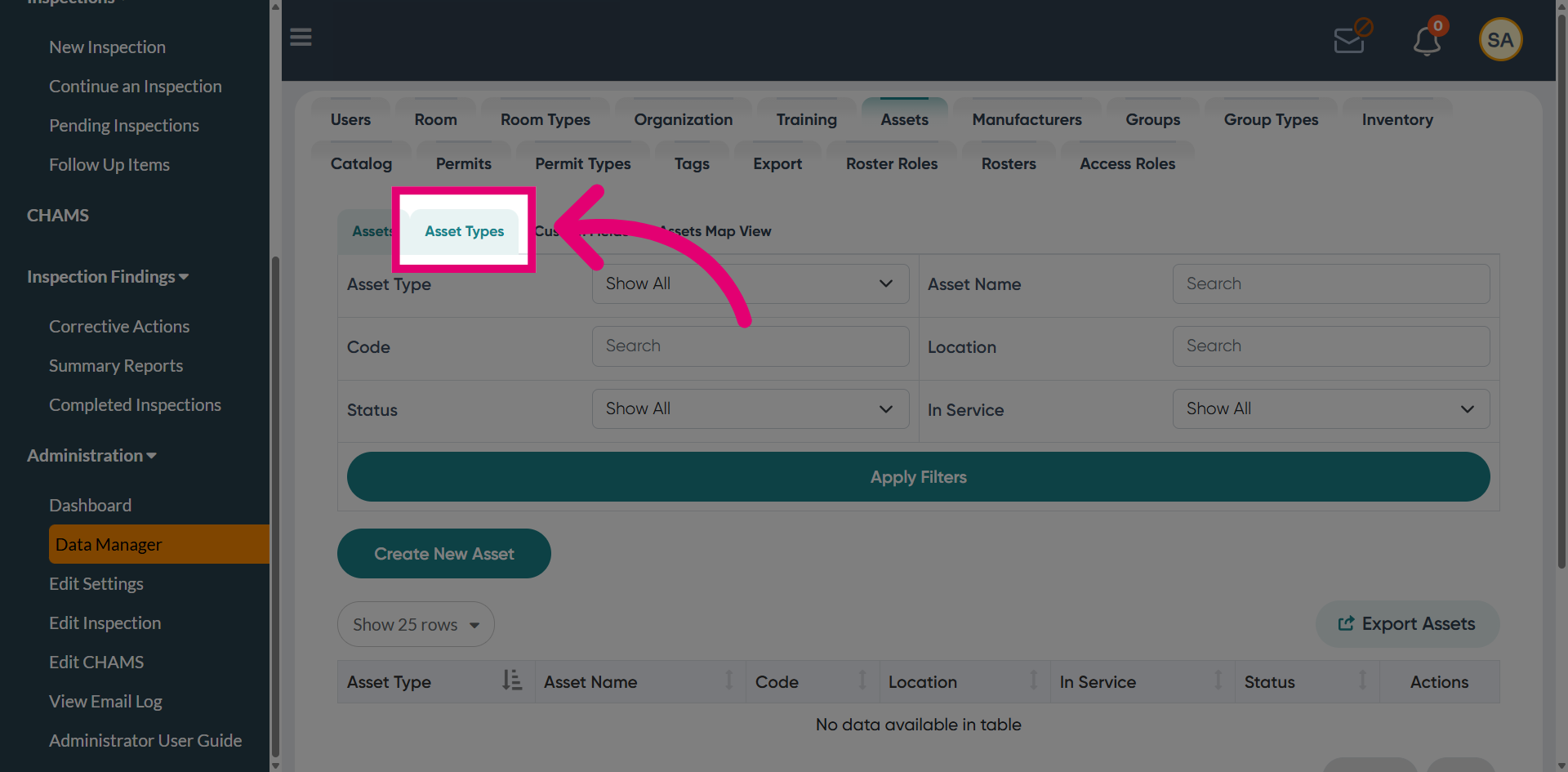Switch to the Users tab
The height and width of the screenshot is (772, 1568).
(x=350, y=119)
